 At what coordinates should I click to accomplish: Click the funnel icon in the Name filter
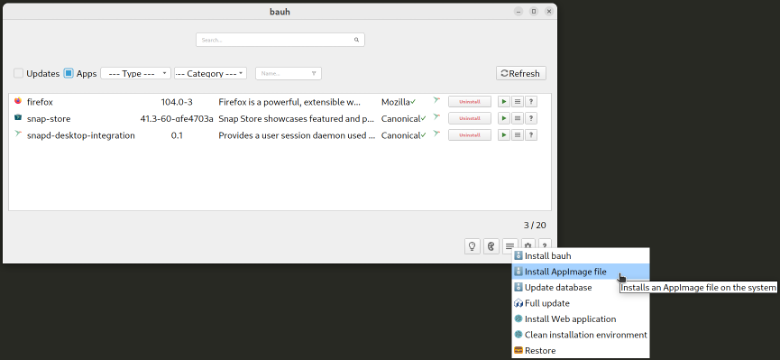(314, 73)
